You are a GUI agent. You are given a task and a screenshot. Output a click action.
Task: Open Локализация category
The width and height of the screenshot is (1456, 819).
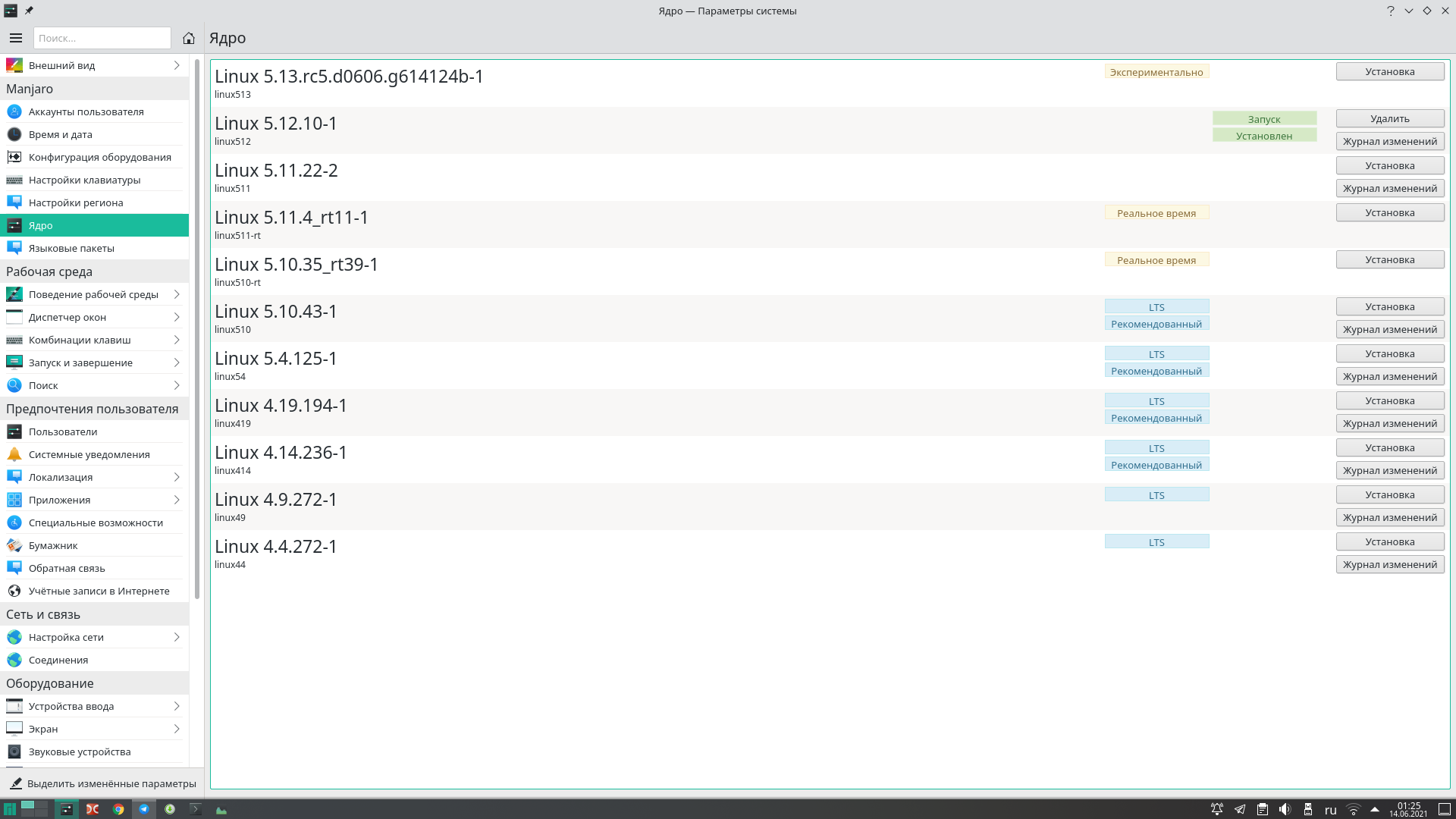(94, 477)
